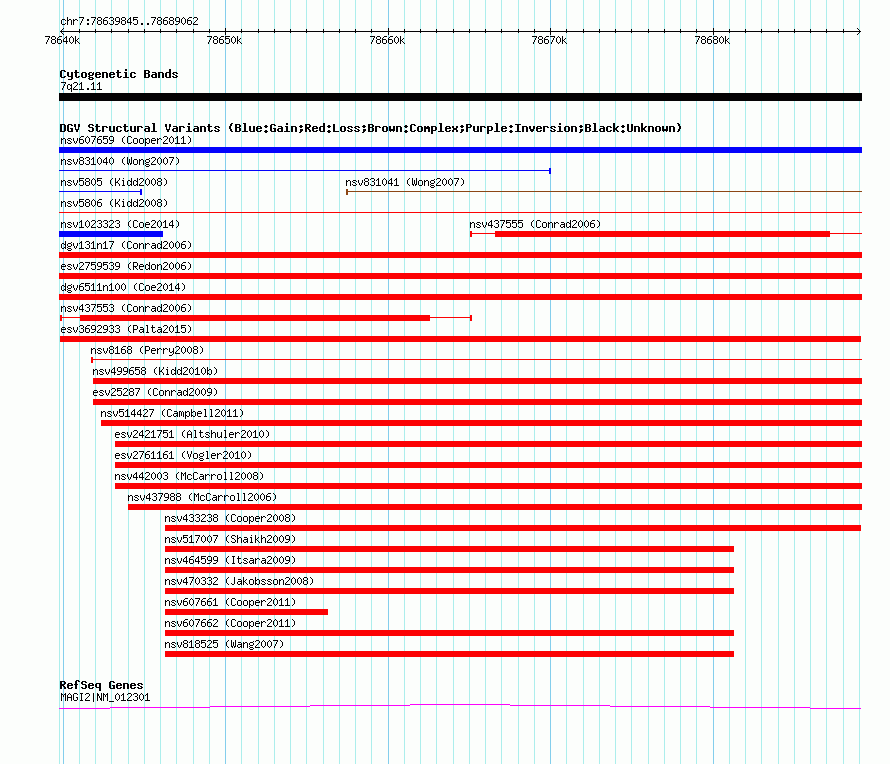This screenshot has width=890, height=764.
Task: Open variant nsv607662 (Cooper2011)
Action: click(x=230, y=623)
